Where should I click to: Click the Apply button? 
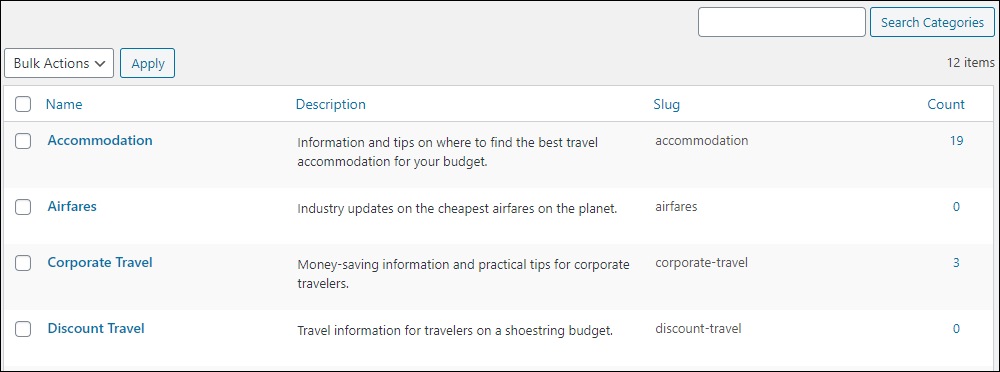point(147,63)
